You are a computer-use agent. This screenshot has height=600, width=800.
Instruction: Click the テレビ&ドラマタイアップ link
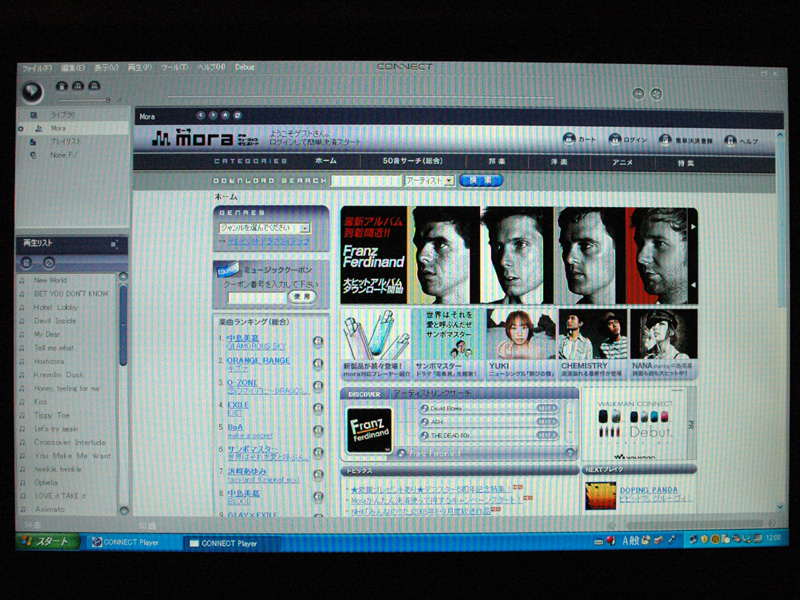268,241
